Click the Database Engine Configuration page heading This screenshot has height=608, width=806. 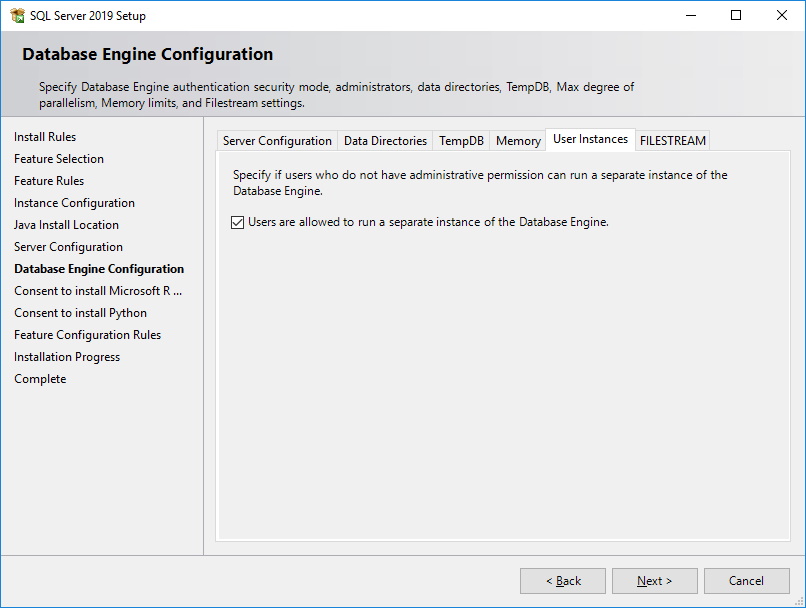pos(148,54)
